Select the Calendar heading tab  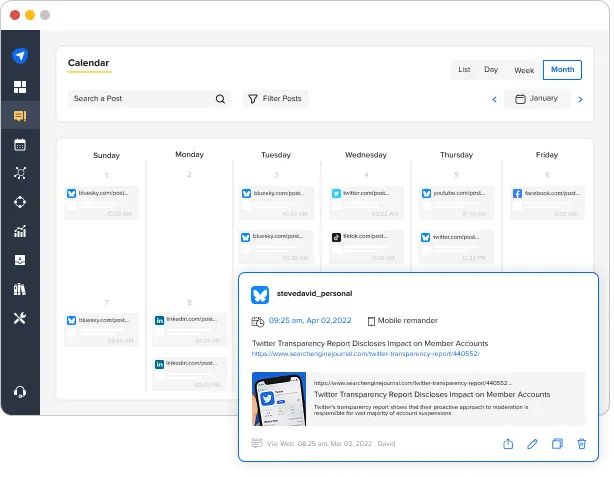click(88, 63)
